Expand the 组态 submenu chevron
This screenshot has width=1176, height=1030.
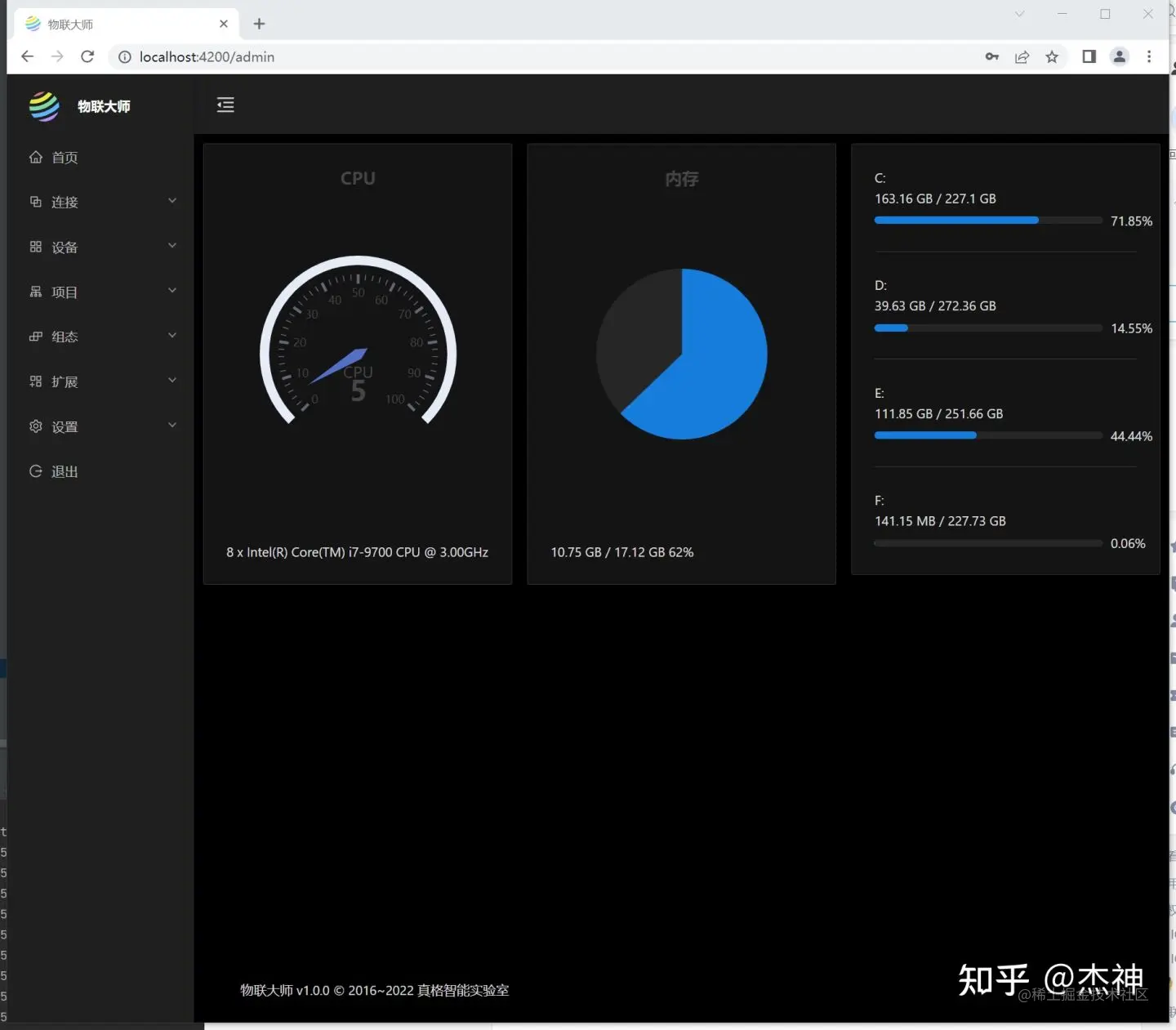(172, 336)
